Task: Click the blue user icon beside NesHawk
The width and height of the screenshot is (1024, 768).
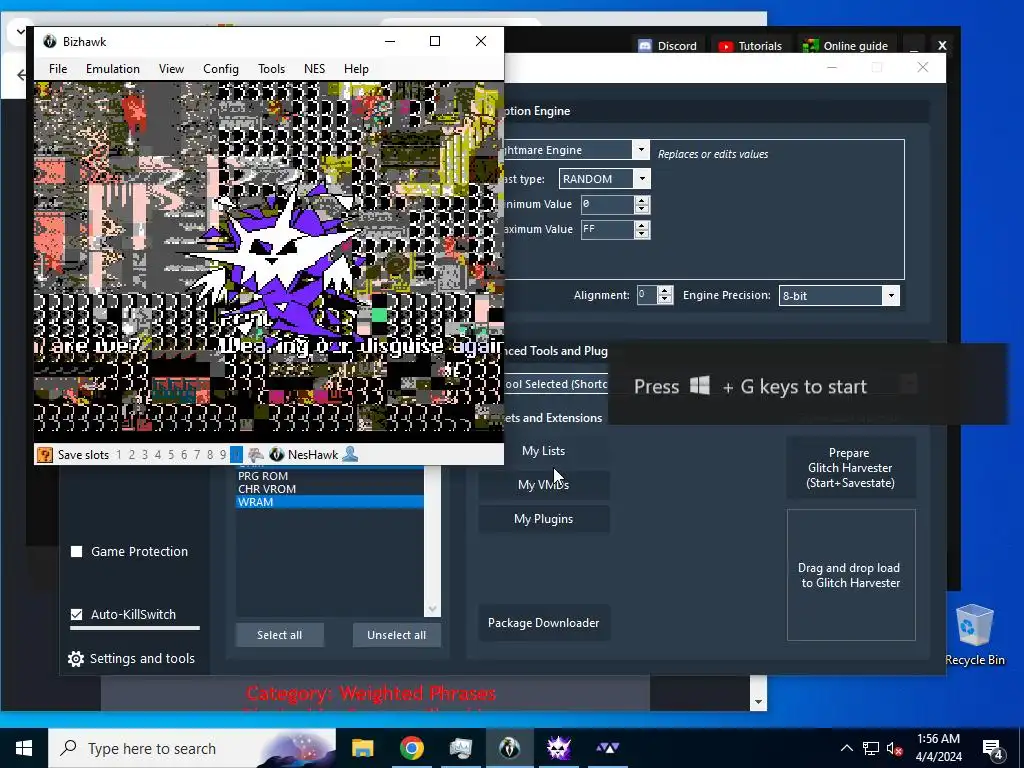Action: click(x=350, y=455)
